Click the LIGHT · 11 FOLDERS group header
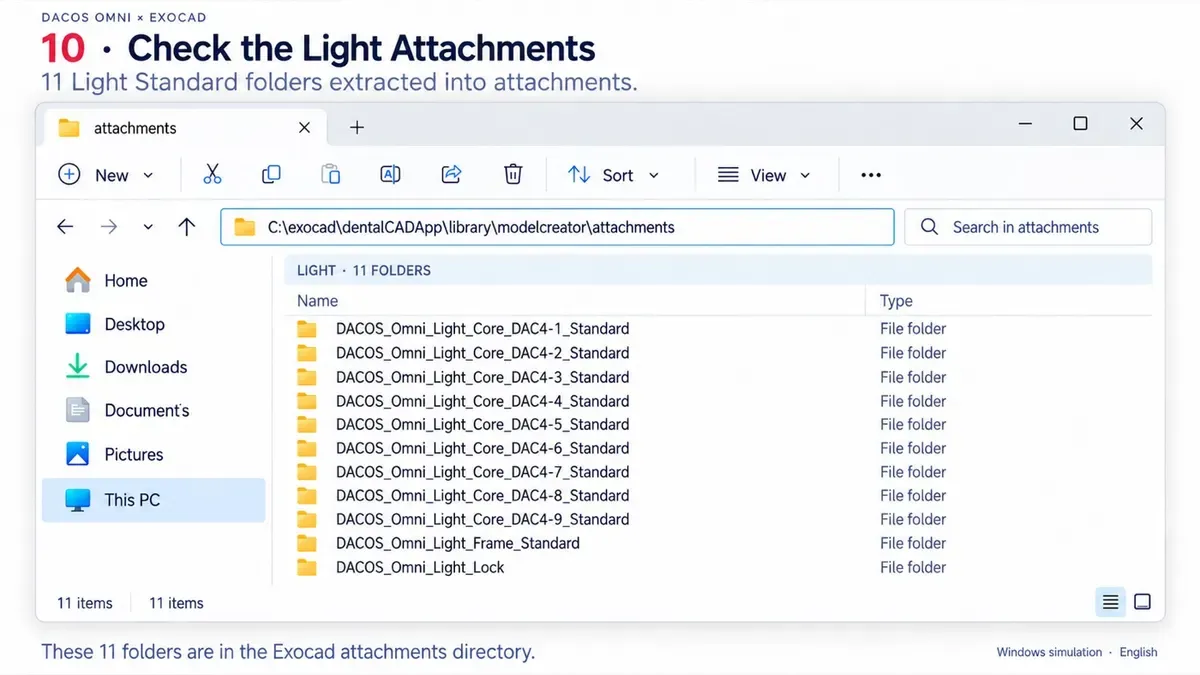Screen dimensions: 1200x675 pyautogui.click(x=718, y=270)
